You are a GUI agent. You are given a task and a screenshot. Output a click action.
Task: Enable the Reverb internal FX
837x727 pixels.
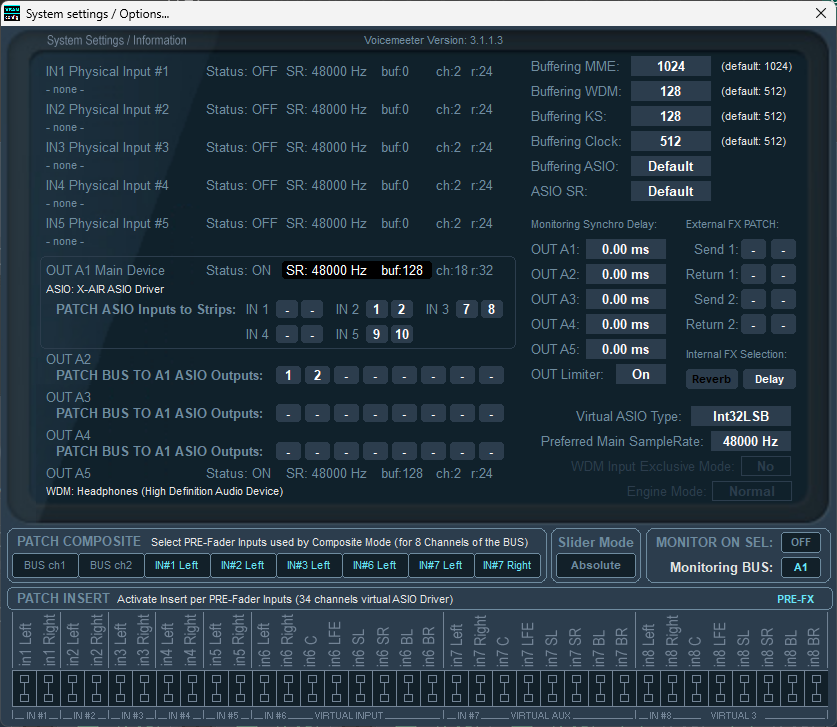pos(711,379)
